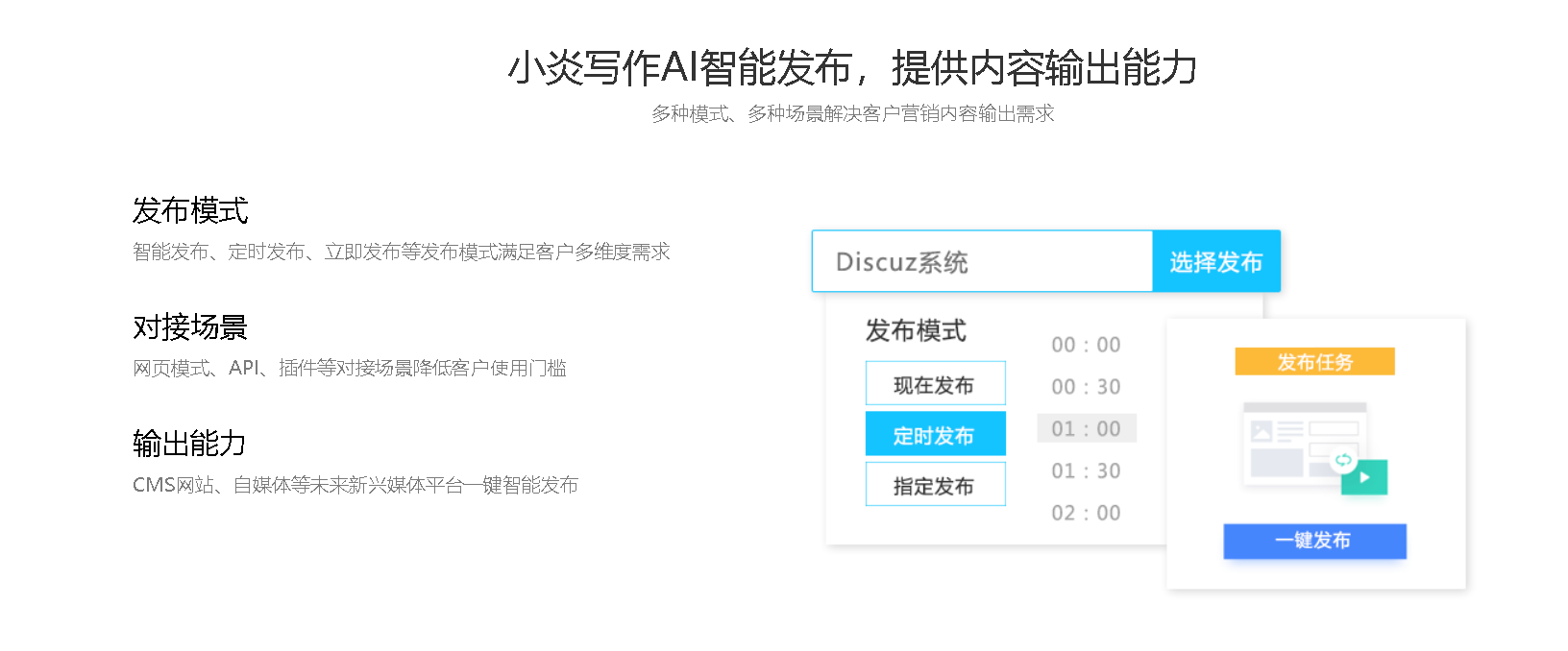The height and width of the screenshot is (651, 1568).
Task: Open the 输出能力 feature heading
Action: (x=189, y=444)
